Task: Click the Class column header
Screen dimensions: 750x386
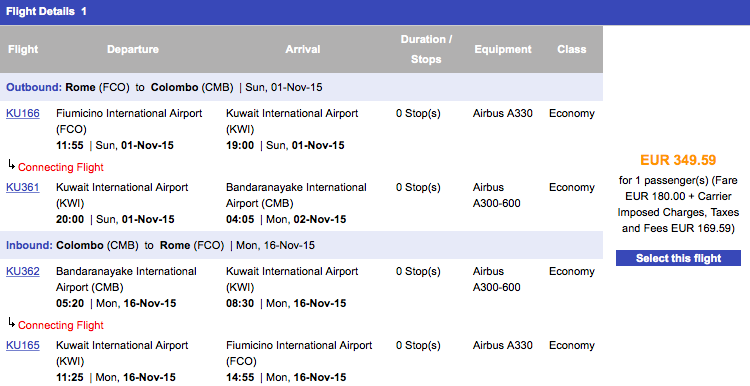Action: [571, 49]
